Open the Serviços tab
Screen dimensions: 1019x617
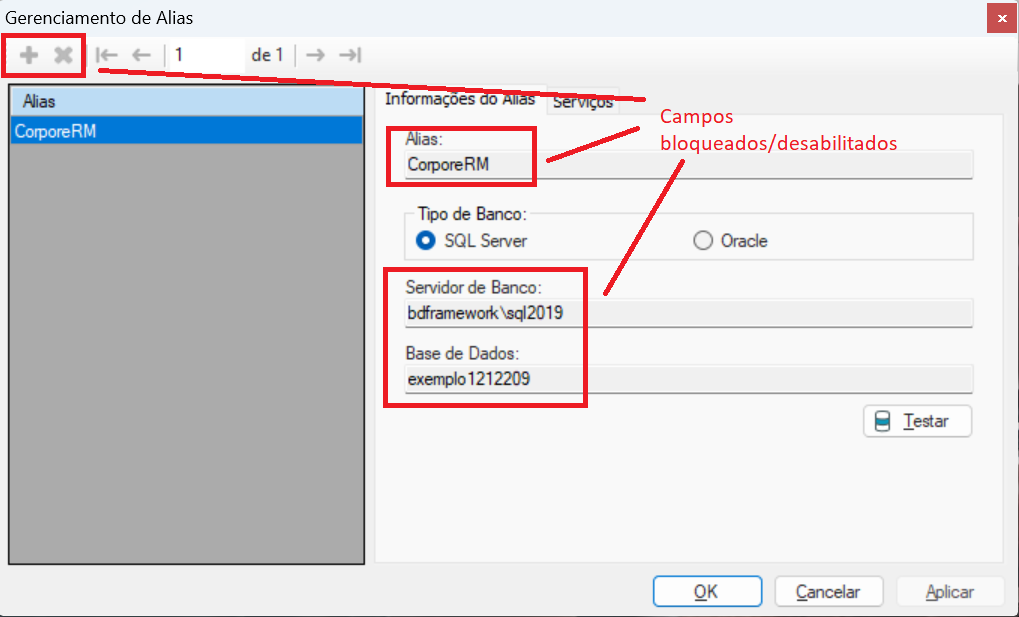tap(583, 102)
